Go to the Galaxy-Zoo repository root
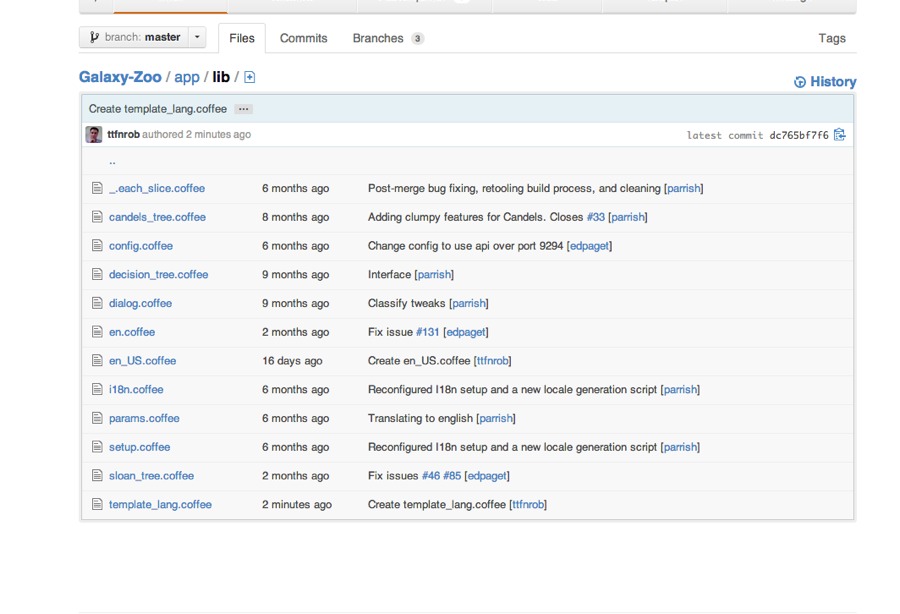Viewport: 900px width, 614px height. (120, 77)
